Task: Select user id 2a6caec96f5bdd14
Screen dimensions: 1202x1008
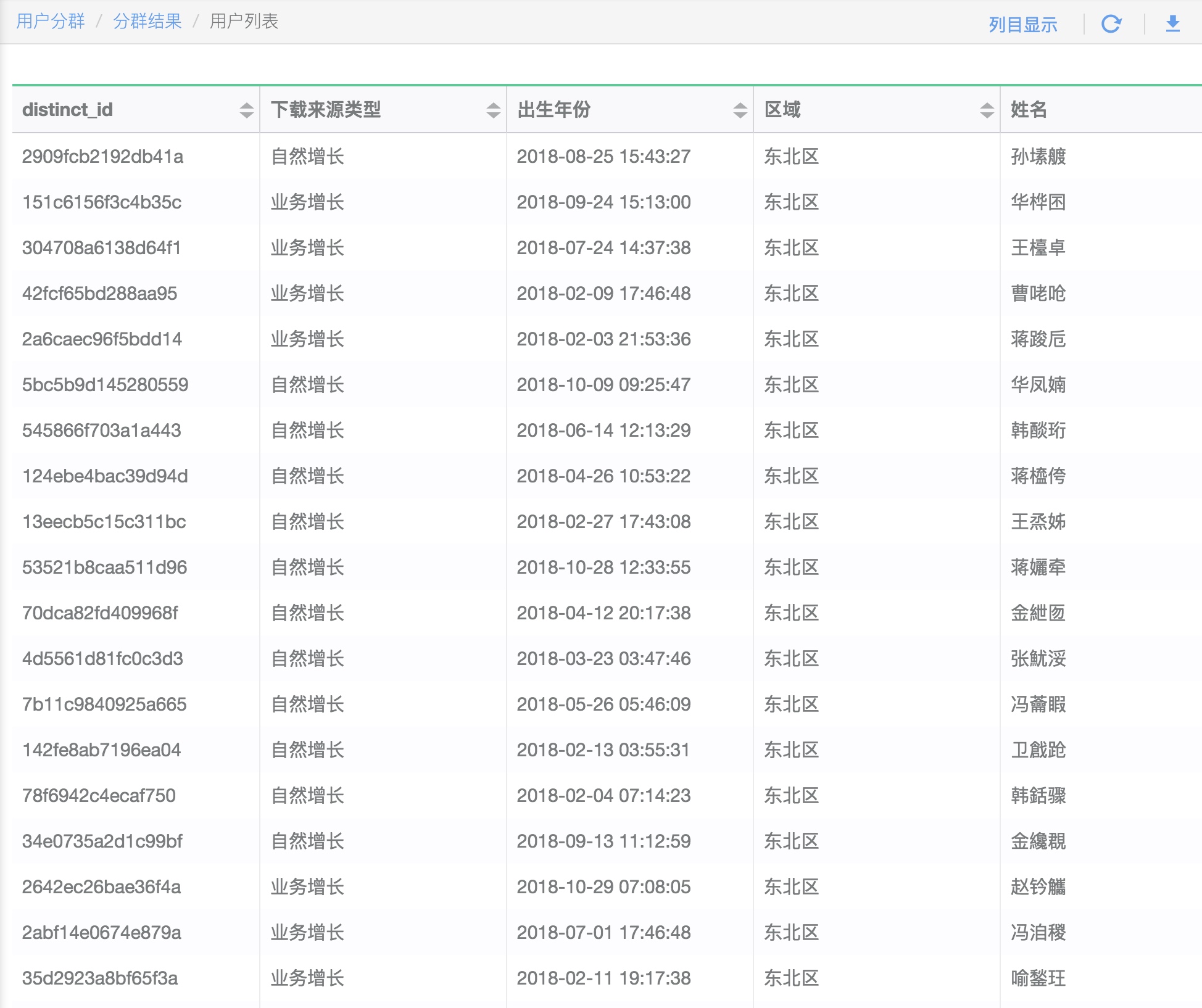Action: tap(102, 339)
